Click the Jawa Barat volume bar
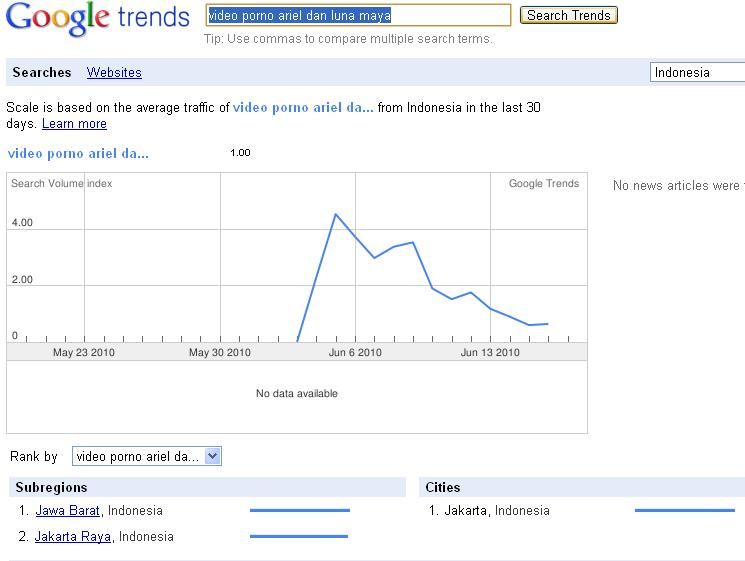Image resolution: width=745 pixels, height=561 pixels. pos(300,510)
